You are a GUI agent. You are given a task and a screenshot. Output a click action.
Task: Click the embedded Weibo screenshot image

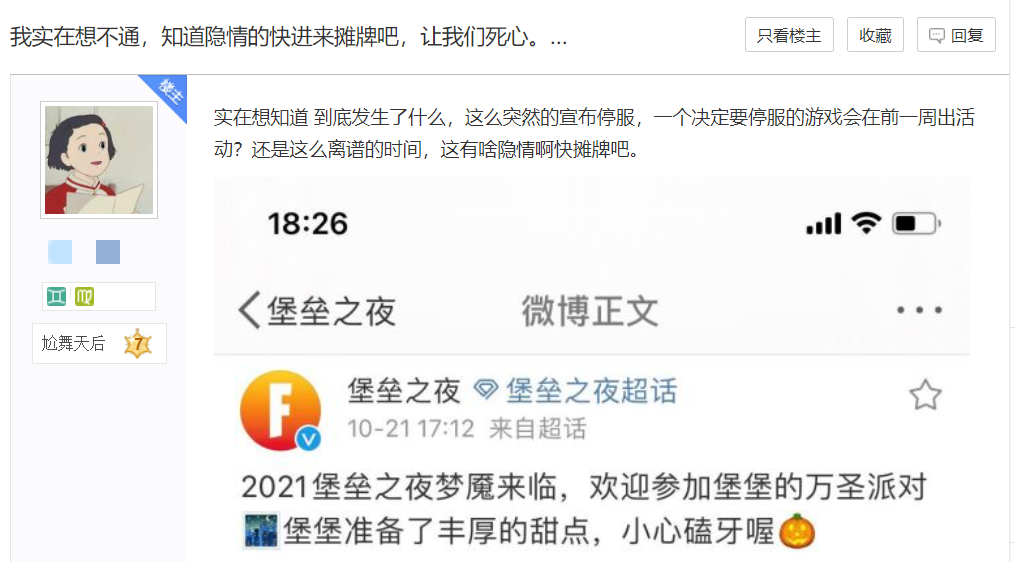point(592,370)
